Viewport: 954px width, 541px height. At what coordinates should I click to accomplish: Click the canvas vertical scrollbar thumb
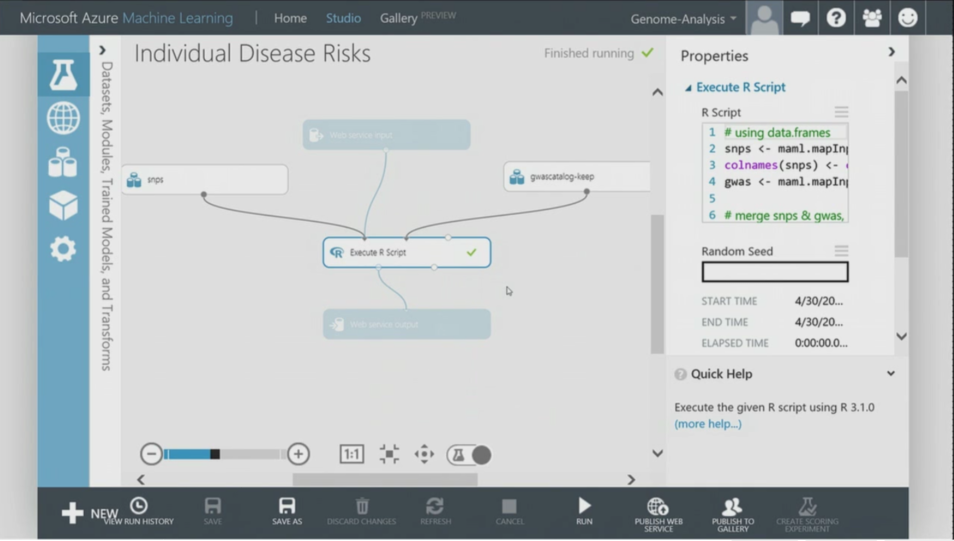(x=657, y=284)
